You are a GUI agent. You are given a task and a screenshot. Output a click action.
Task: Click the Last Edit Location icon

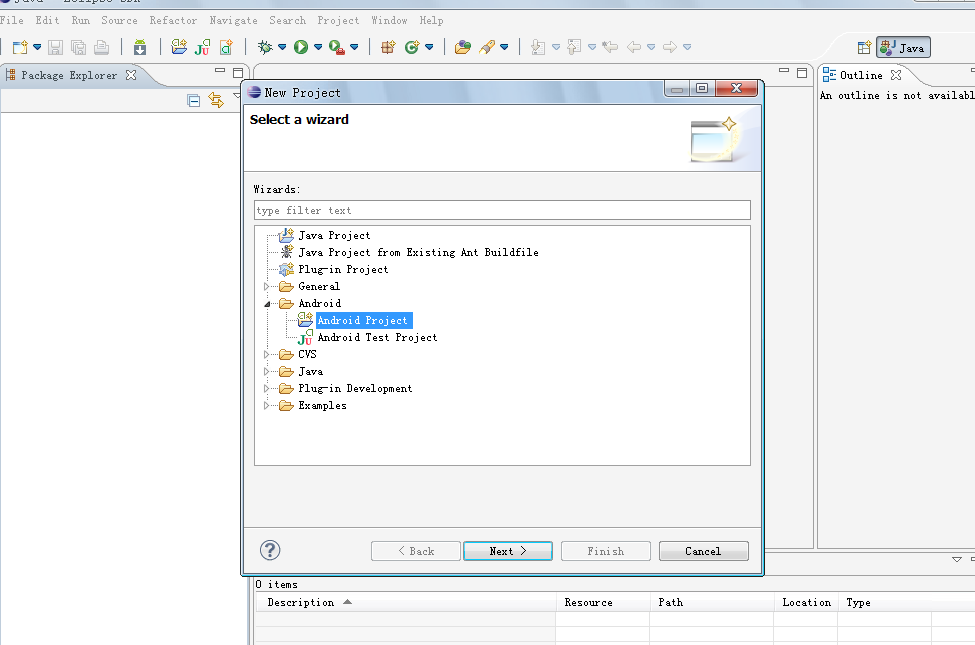click(611, 47)
